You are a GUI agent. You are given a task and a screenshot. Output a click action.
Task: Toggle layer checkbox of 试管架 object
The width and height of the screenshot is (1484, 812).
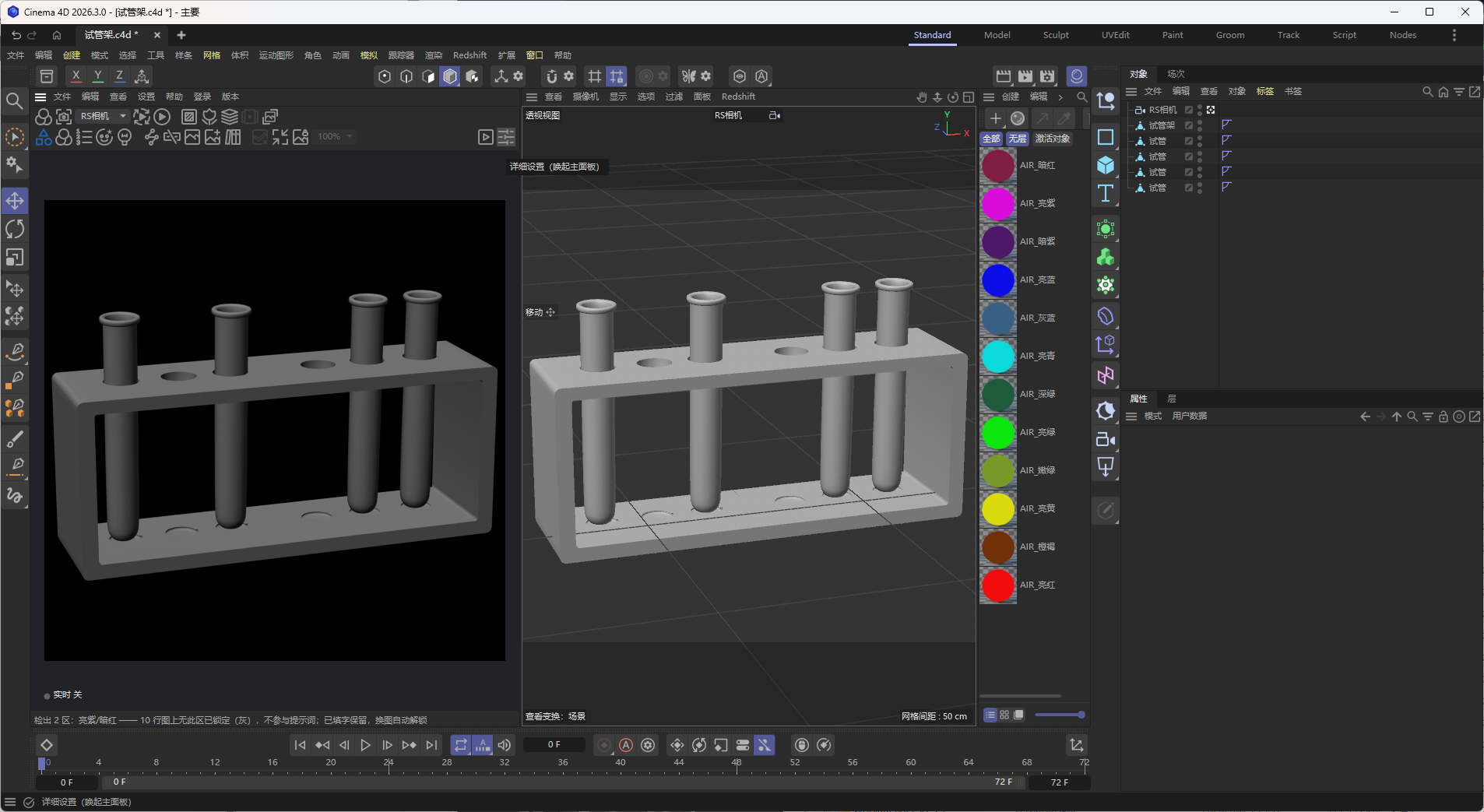coord(1189,125)
